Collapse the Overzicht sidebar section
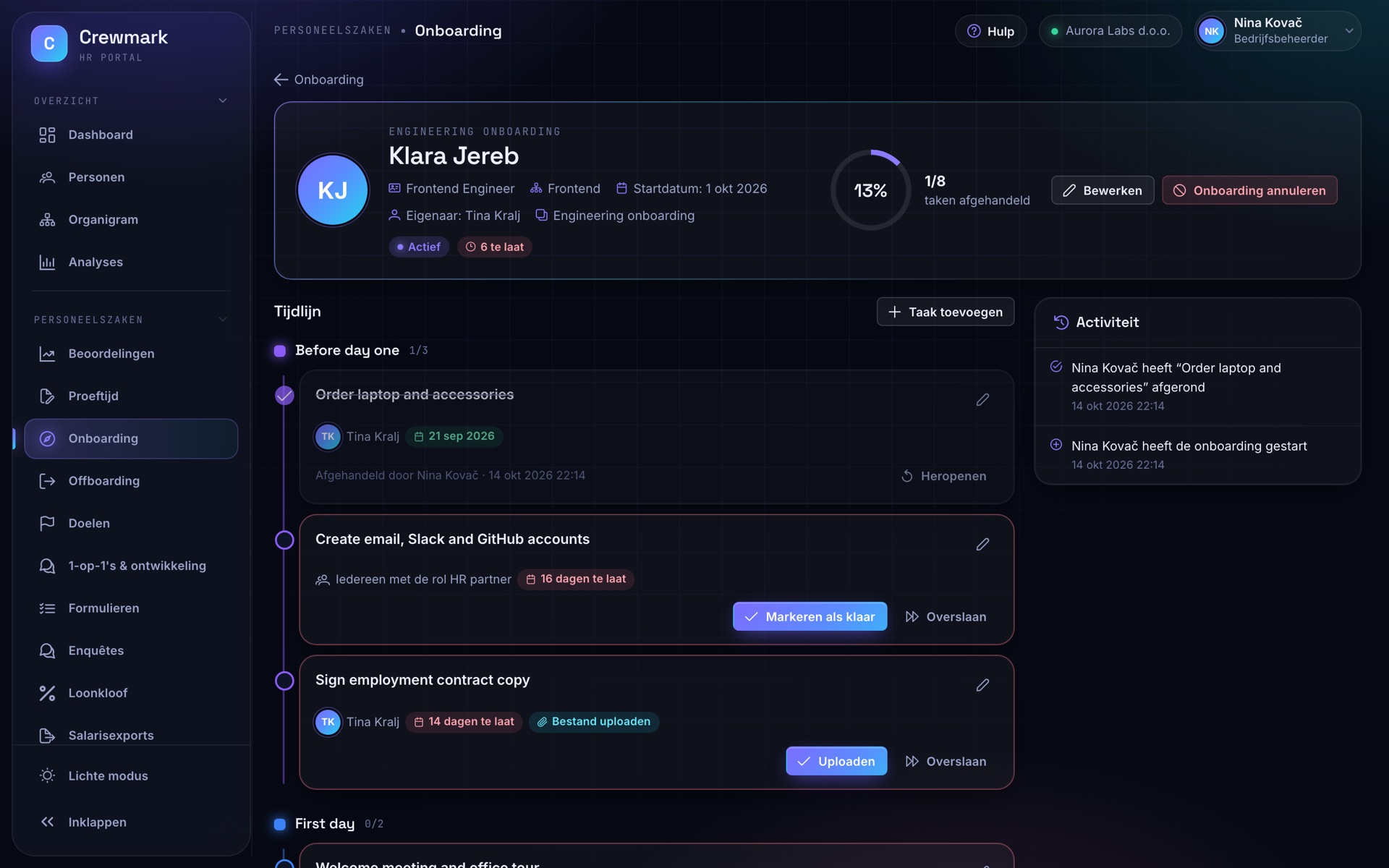 click(222, 101)
